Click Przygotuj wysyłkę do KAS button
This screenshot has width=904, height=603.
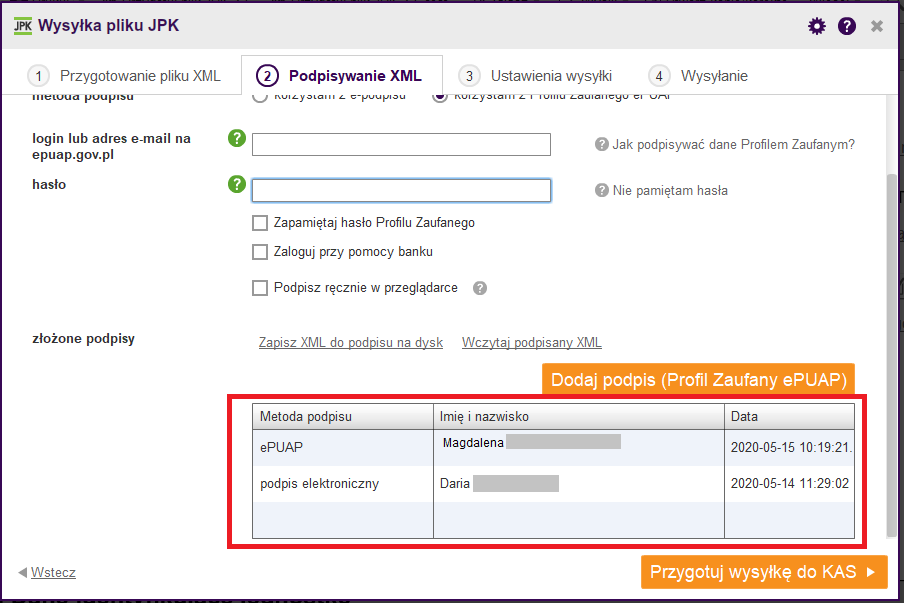[764, 572]
